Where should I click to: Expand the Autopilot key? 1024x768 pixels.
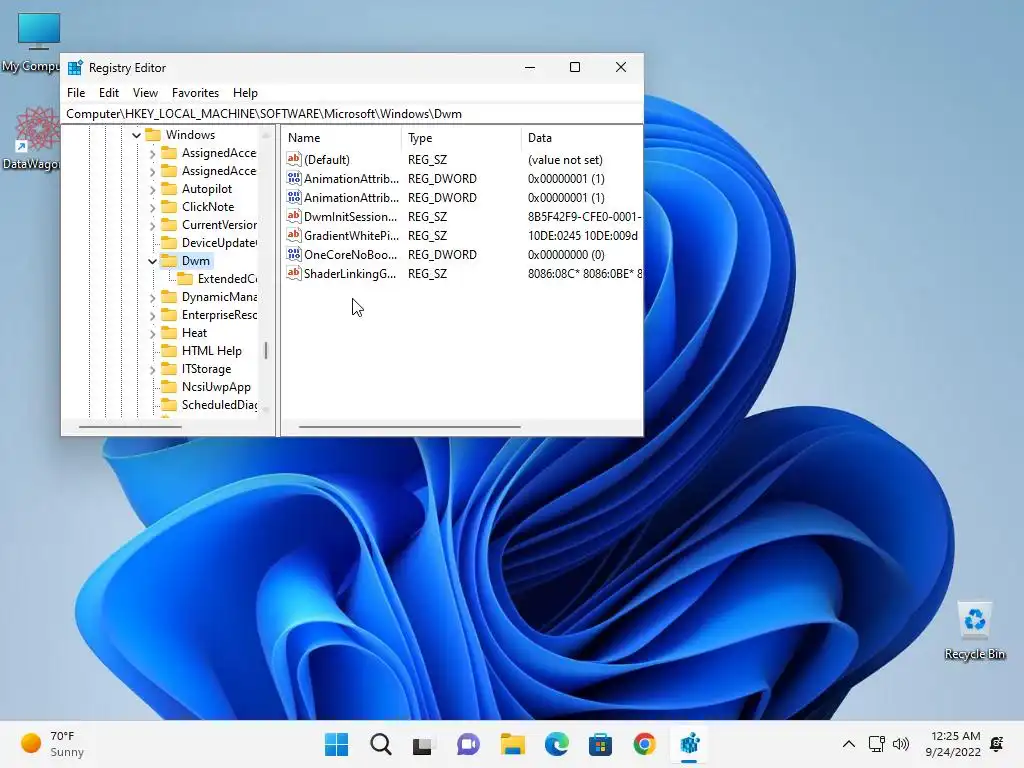tap(152, 189)
